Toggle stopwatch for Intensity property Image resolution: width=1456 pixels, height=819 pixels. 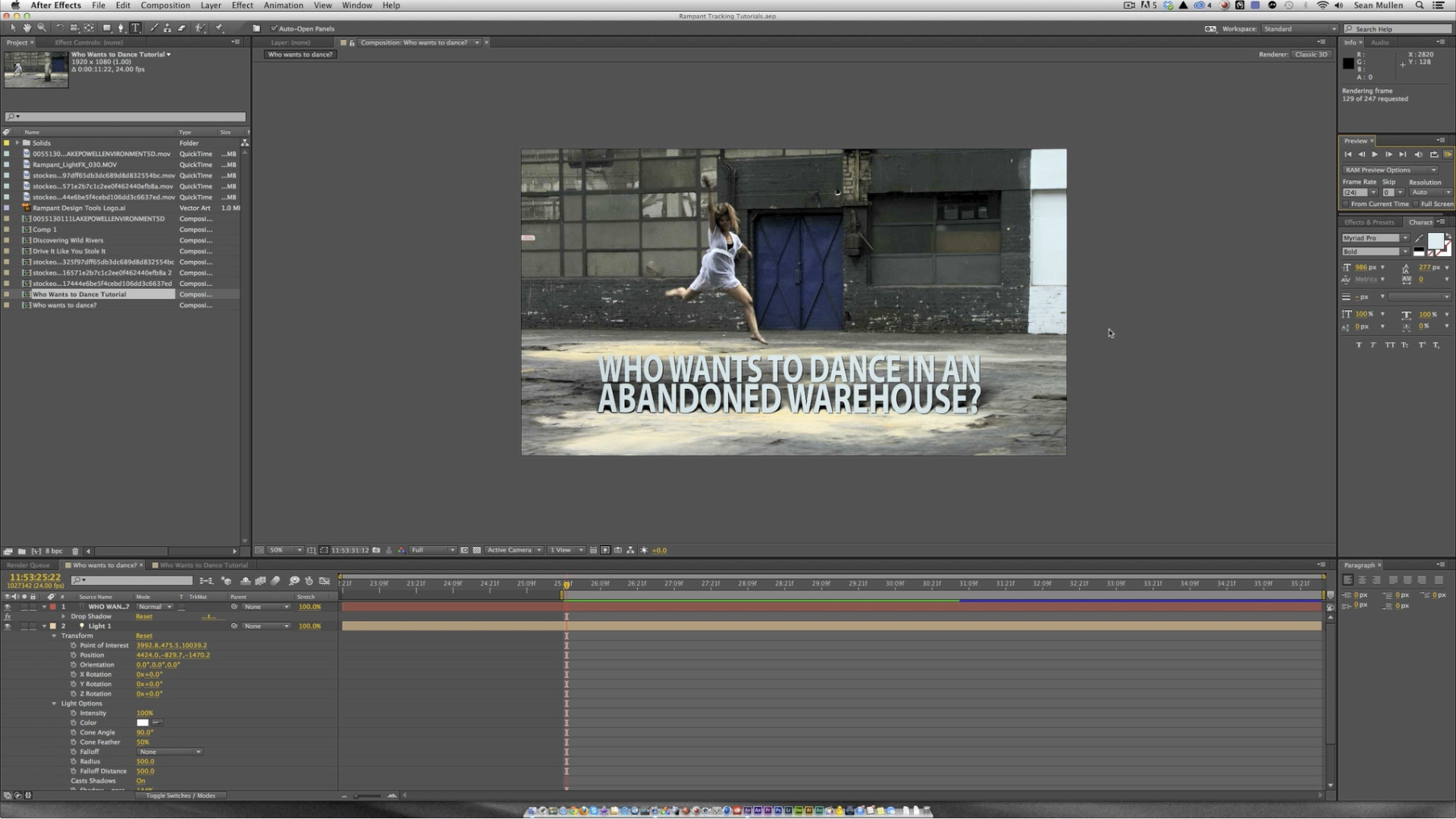pos(73,713)
